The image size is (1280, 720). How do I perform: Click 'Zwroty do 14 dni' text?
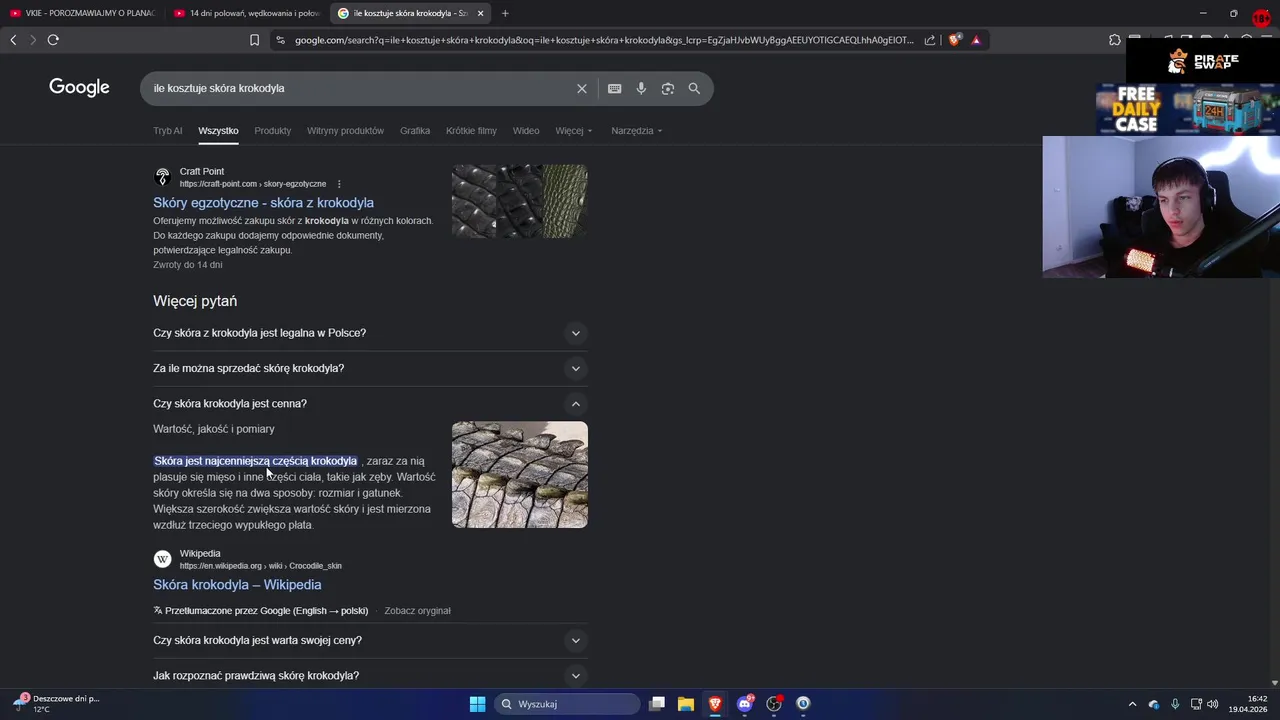coord(188,265)
